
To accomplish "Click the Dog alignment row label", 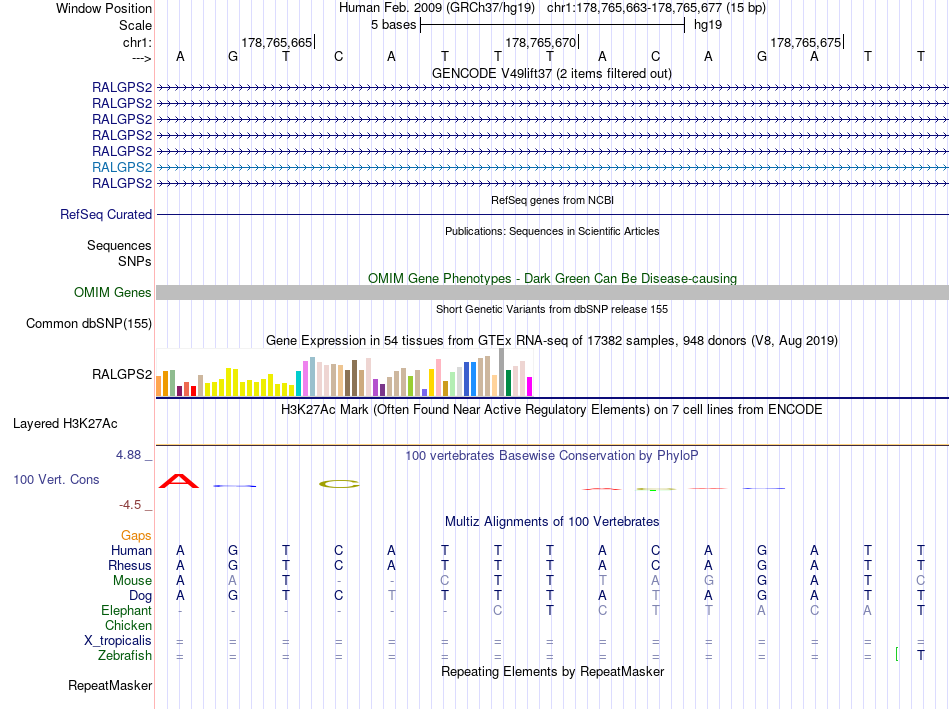I will (x=140, y=596).
